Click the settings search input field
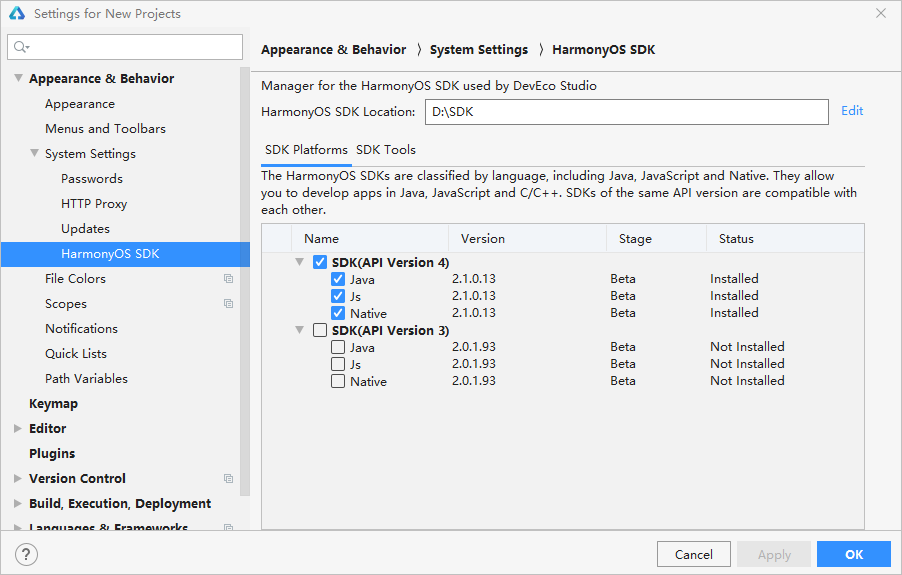Viewport: 902px width, 575px height. coord(125,47)
